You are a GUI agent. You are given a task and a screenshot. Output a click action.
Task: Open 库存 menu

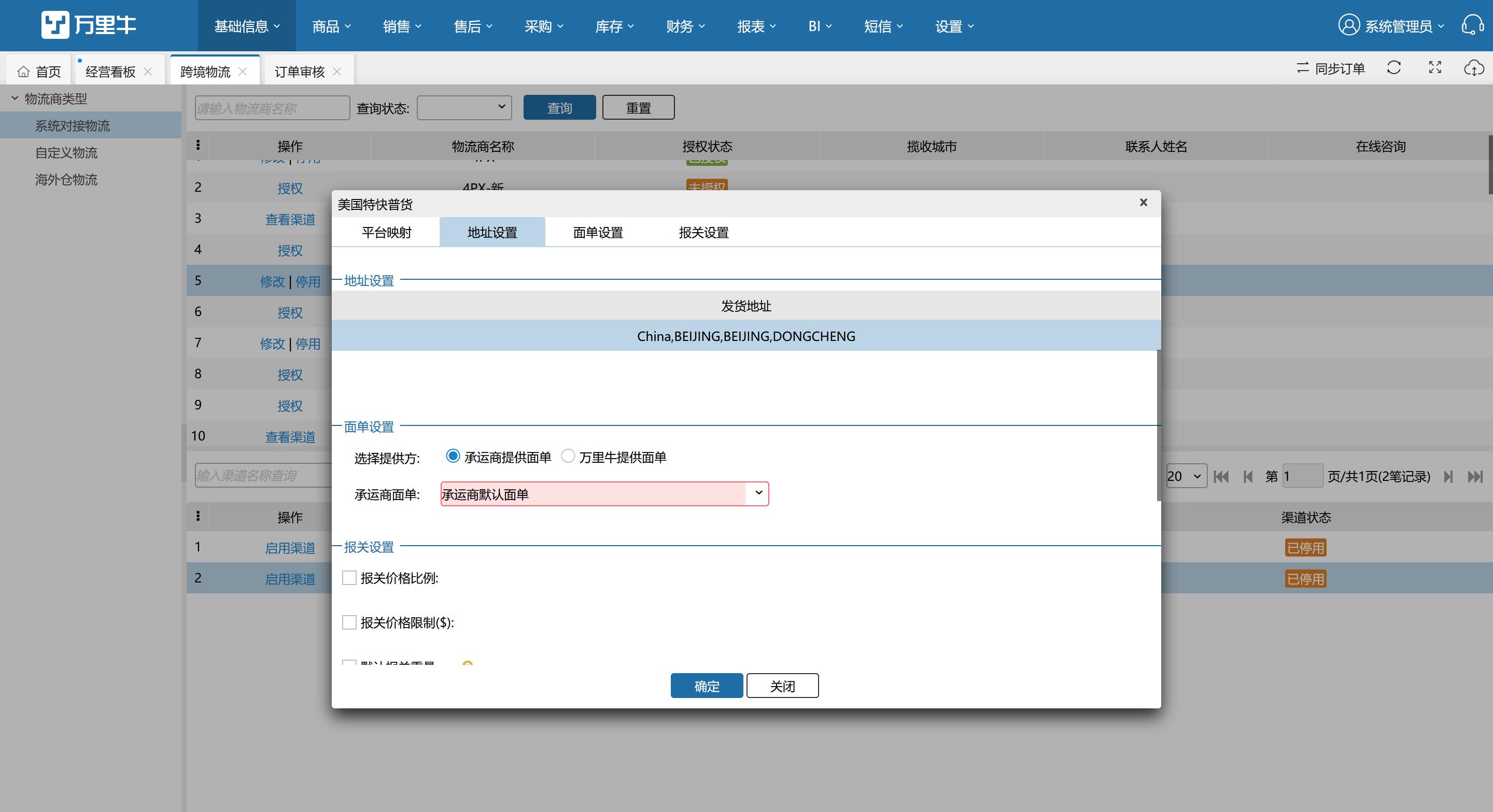(614, 25)
